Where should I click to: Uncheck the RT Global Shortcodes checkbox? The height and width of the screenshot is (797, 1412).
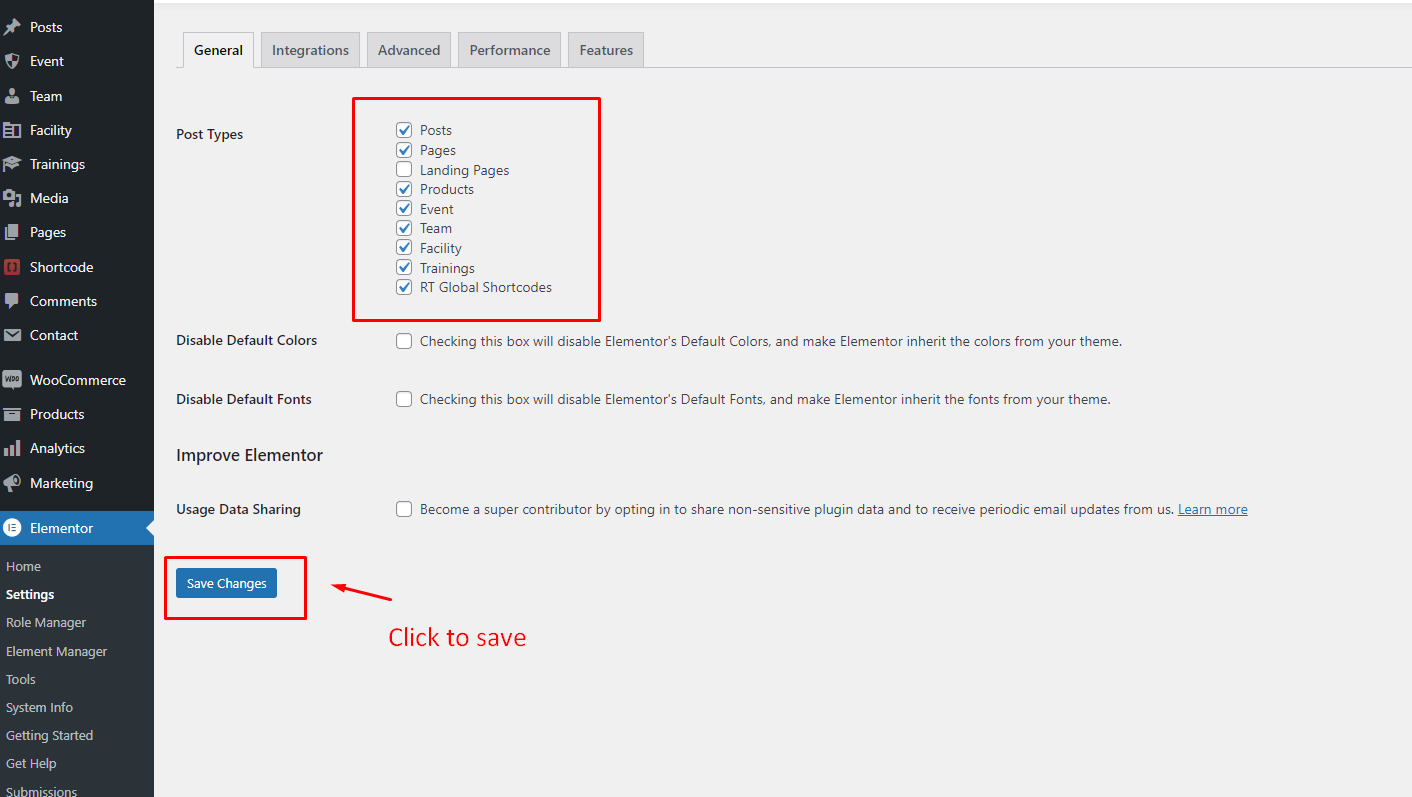tap(404, 287)
